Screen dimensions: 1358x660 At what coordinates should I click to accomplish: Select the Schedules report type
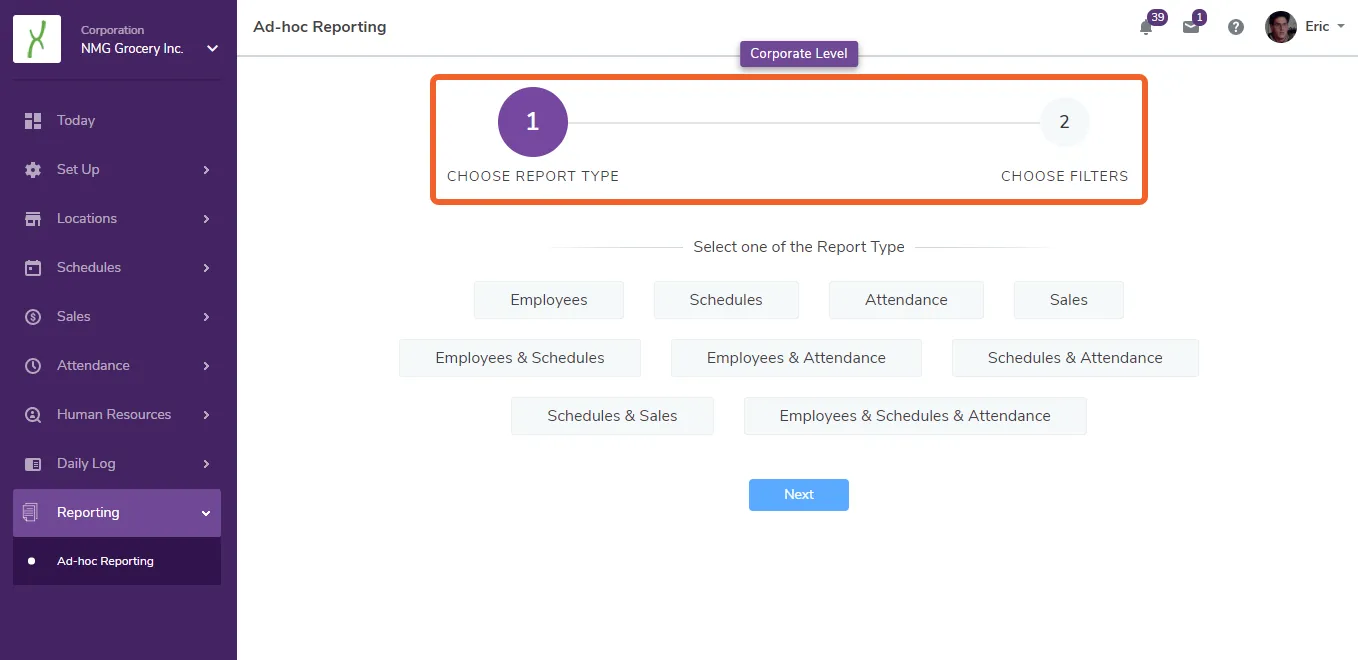coord(726,300)
